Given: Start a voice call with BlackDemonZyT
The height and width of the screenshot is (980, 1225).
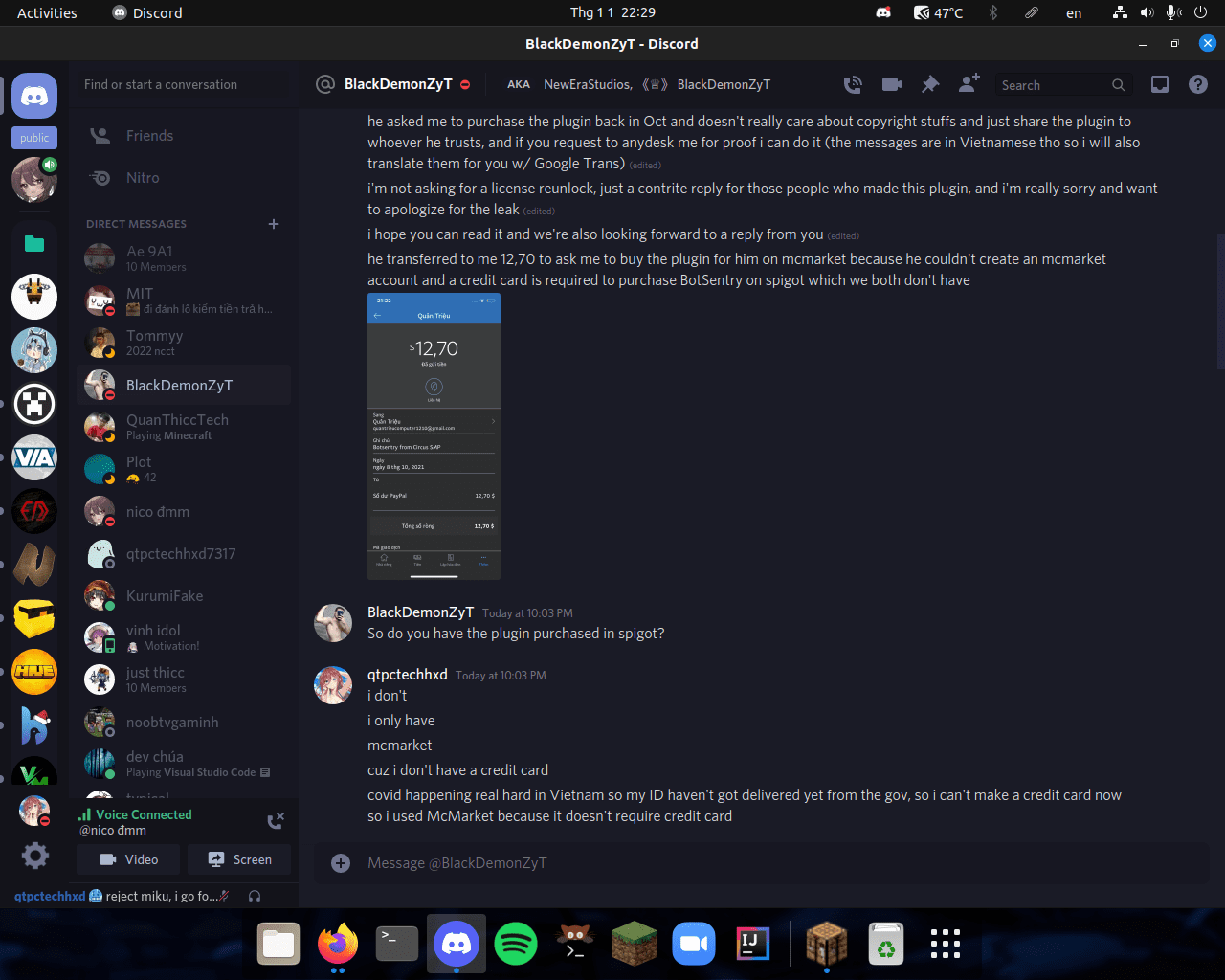Looking at the screenshot, I should pos(853,84).
